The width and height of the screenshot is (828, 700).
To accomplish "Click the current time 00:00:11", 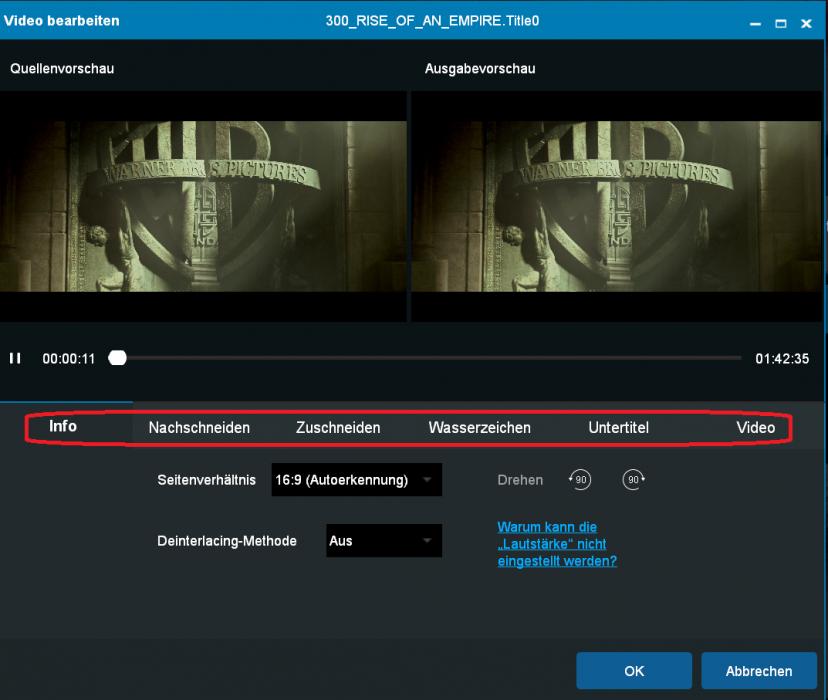I will tap(69, 359).
